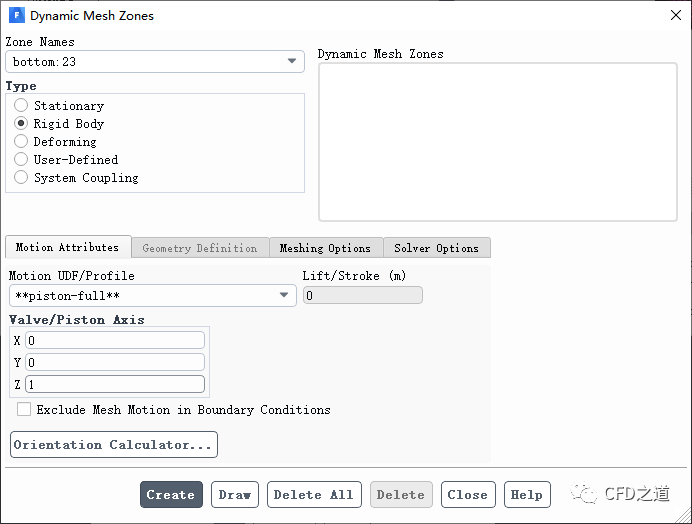
Task: Open the Zone Names dropdown
Action: coord(292,62)
